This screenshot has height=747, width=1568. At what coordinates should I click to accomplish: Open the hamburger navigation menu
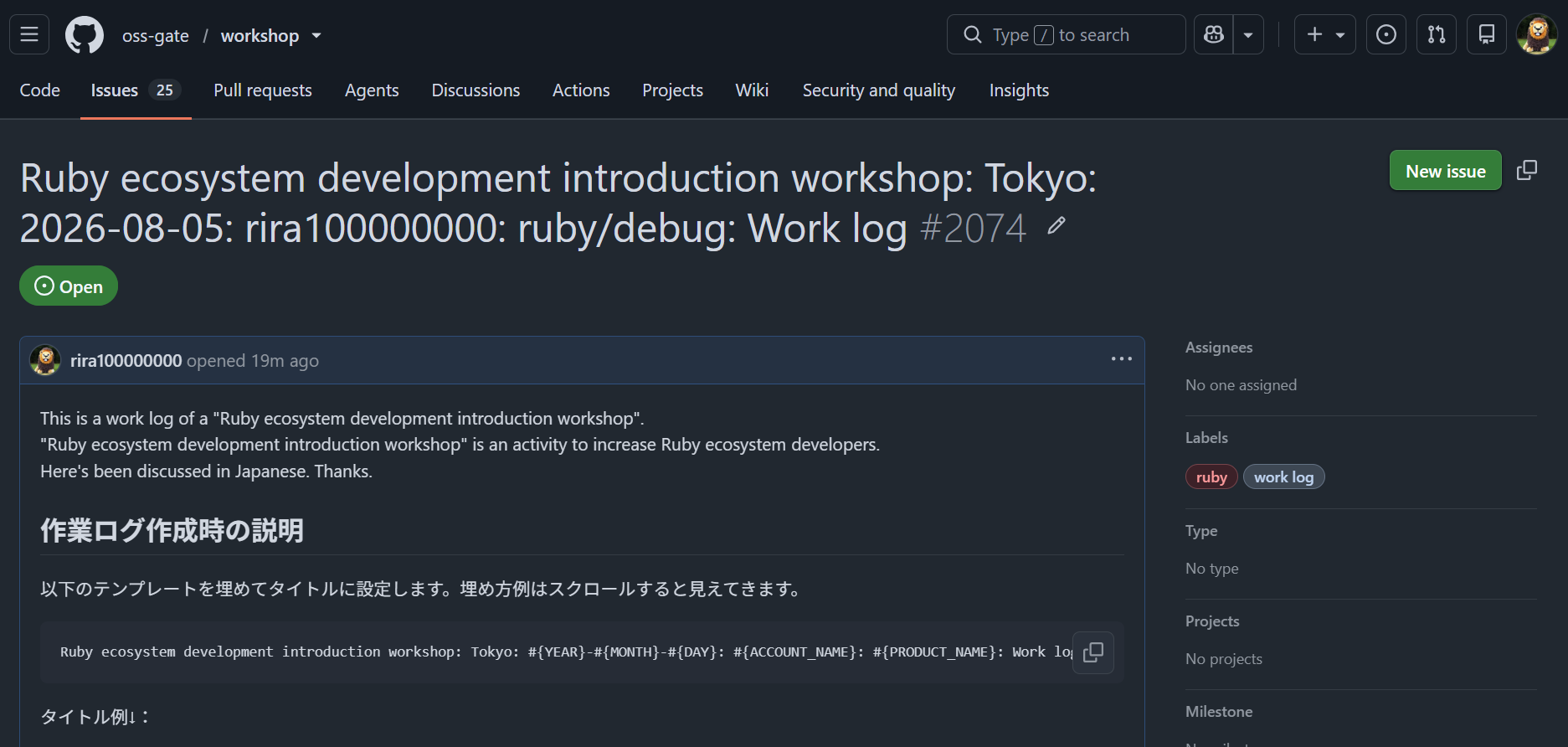click(29, 34)
